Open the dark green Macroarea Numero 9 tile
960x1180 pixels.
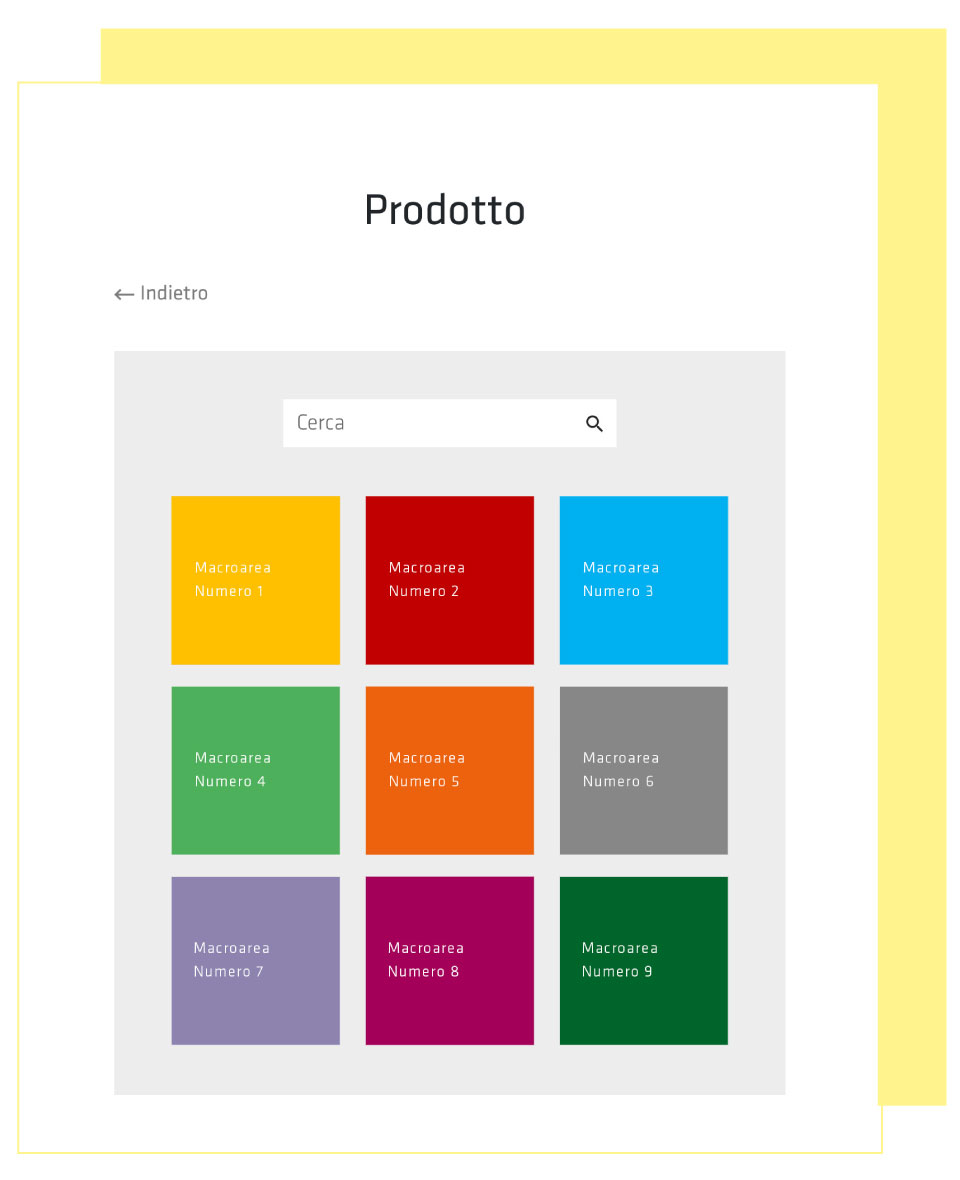click(644, 961)
